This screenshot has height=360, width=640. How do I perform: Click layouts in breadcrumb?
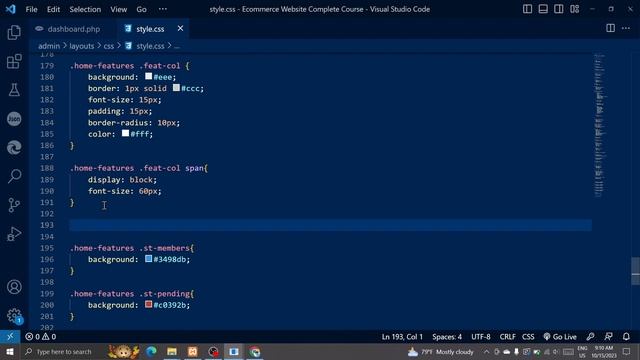coord(82,46)
